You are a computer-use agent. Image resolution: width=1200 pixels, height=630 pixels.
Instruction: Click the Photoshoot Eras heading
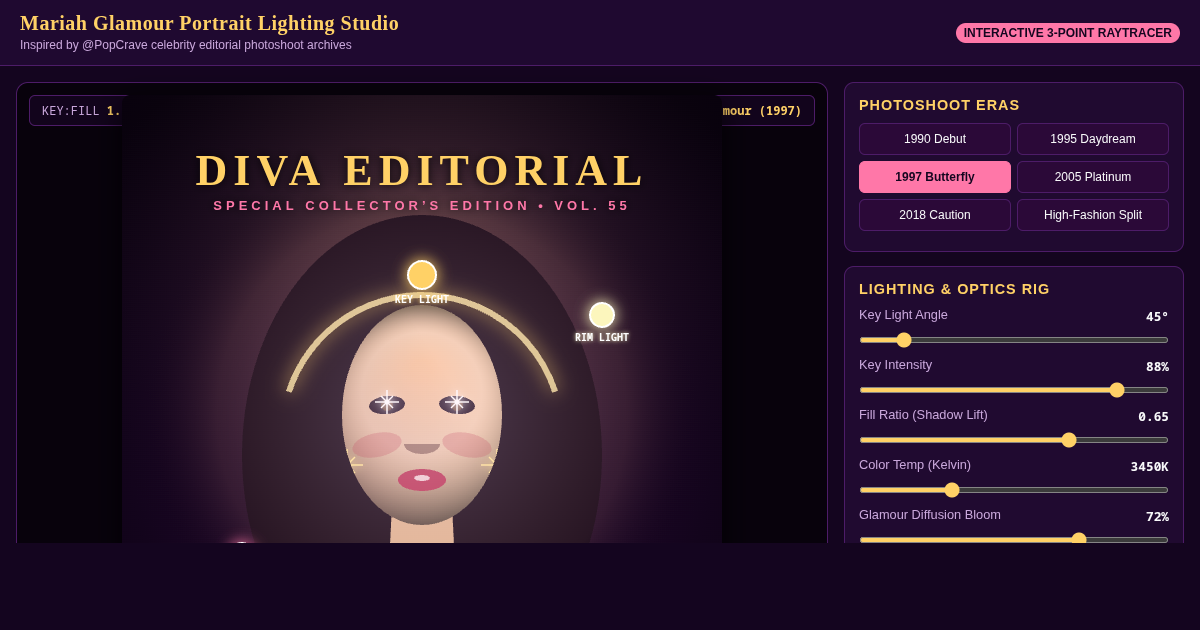pyautogui.click(x=939, y=105)
